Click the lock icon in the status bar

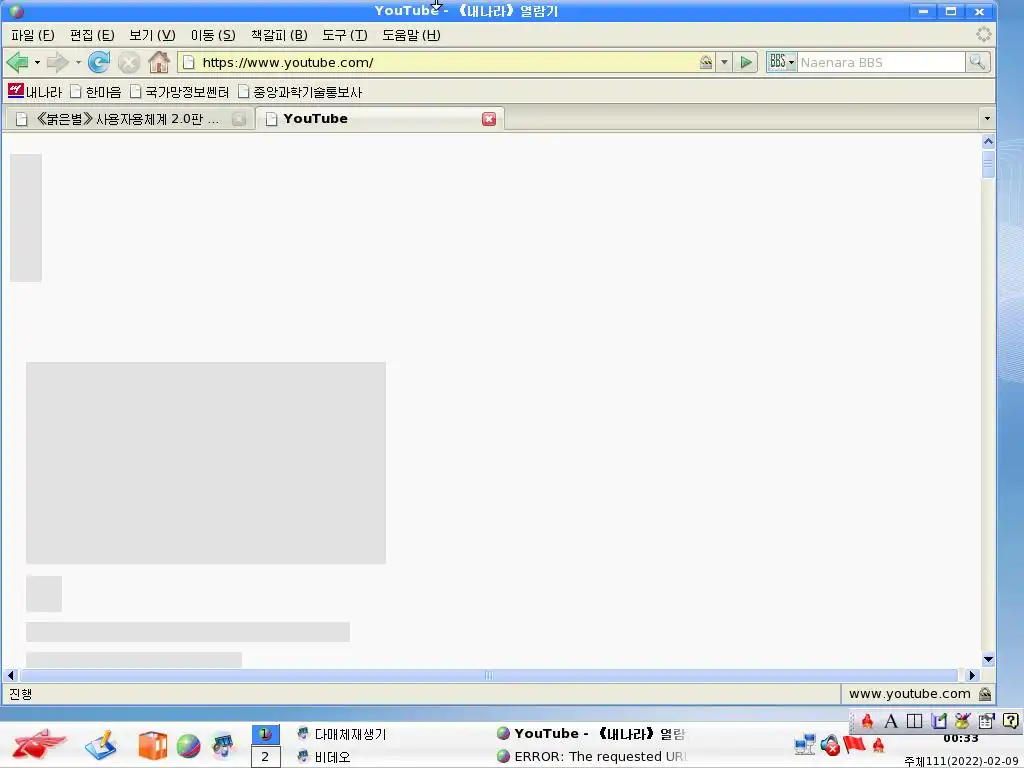985,694
